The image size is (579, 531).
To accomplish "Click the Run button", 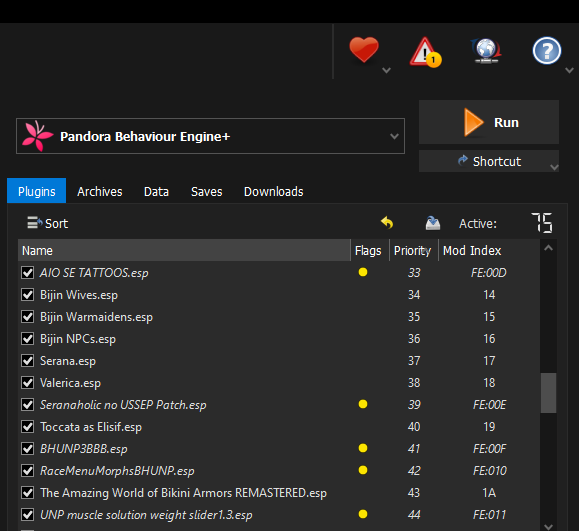I will [489, 122].
